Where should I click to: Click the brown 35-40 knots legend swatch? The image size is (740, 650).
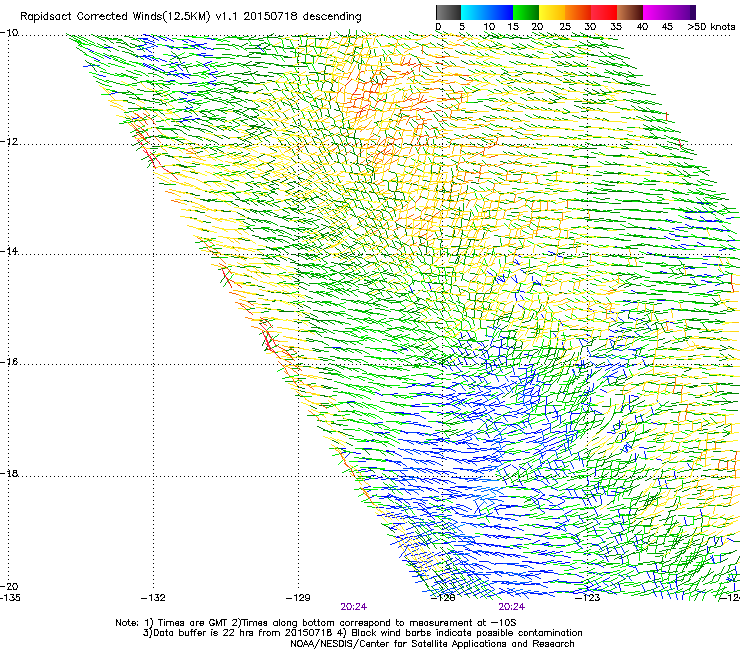(x=630, y=12)
